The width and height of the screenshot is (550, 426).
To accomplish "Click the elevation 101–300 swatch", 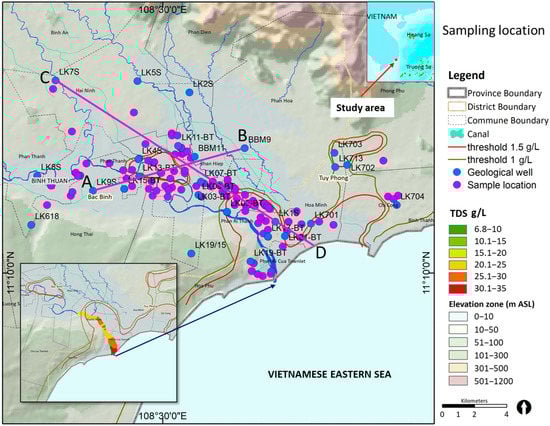I will [458, 355].
